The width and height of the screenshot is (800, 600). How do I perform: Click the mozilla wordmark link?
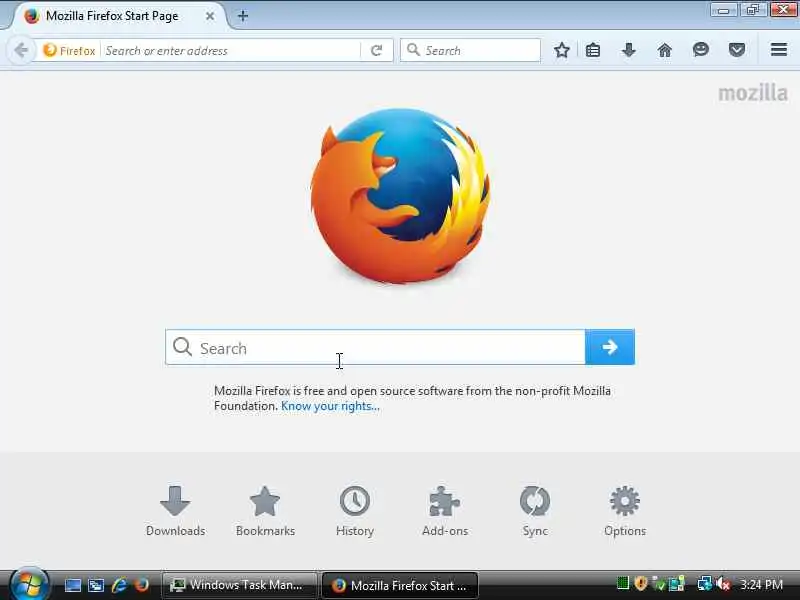(x=753, y=93)
